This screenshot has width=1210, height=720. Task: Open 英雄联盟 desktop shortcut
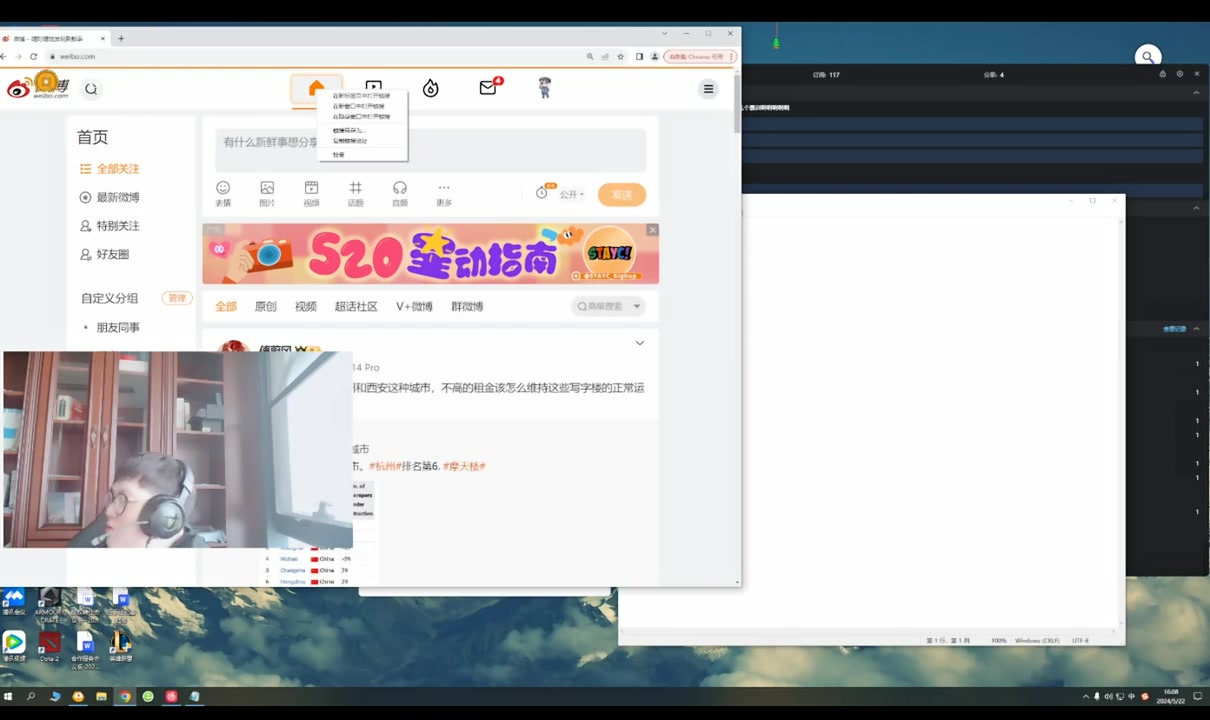point(120,644)
